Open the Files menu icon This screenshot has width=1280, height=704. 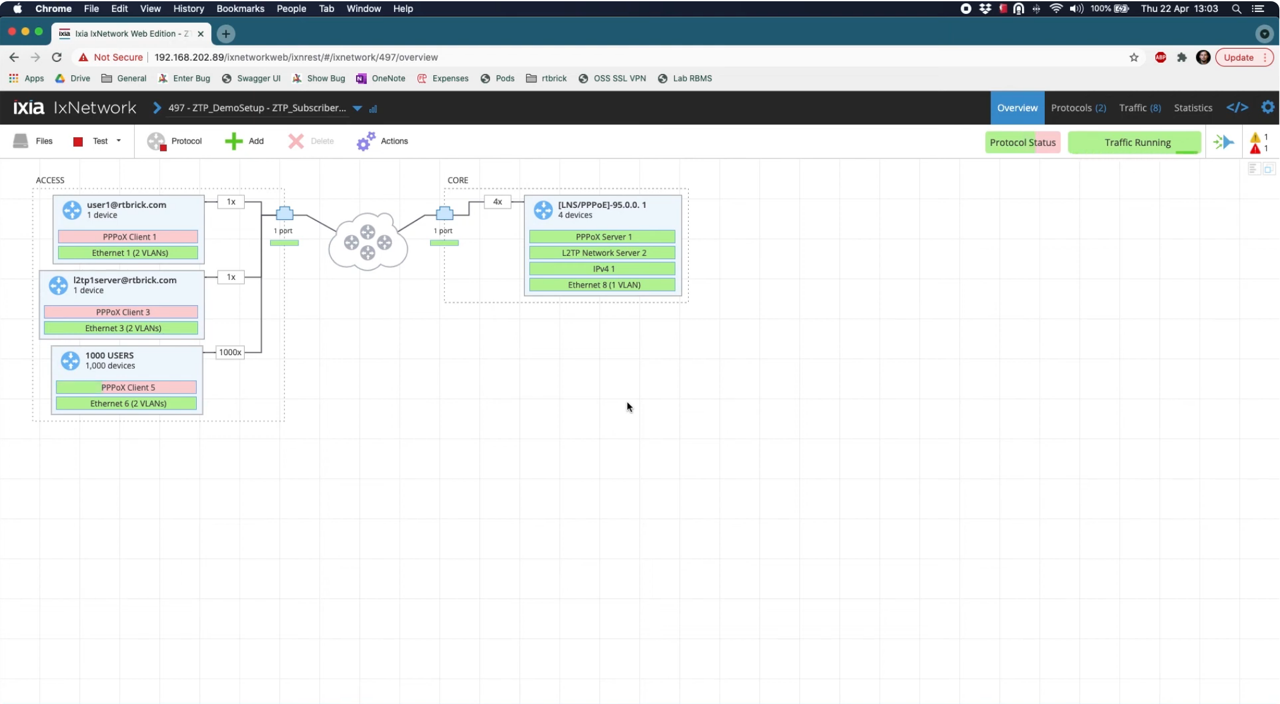coord(21,141)
